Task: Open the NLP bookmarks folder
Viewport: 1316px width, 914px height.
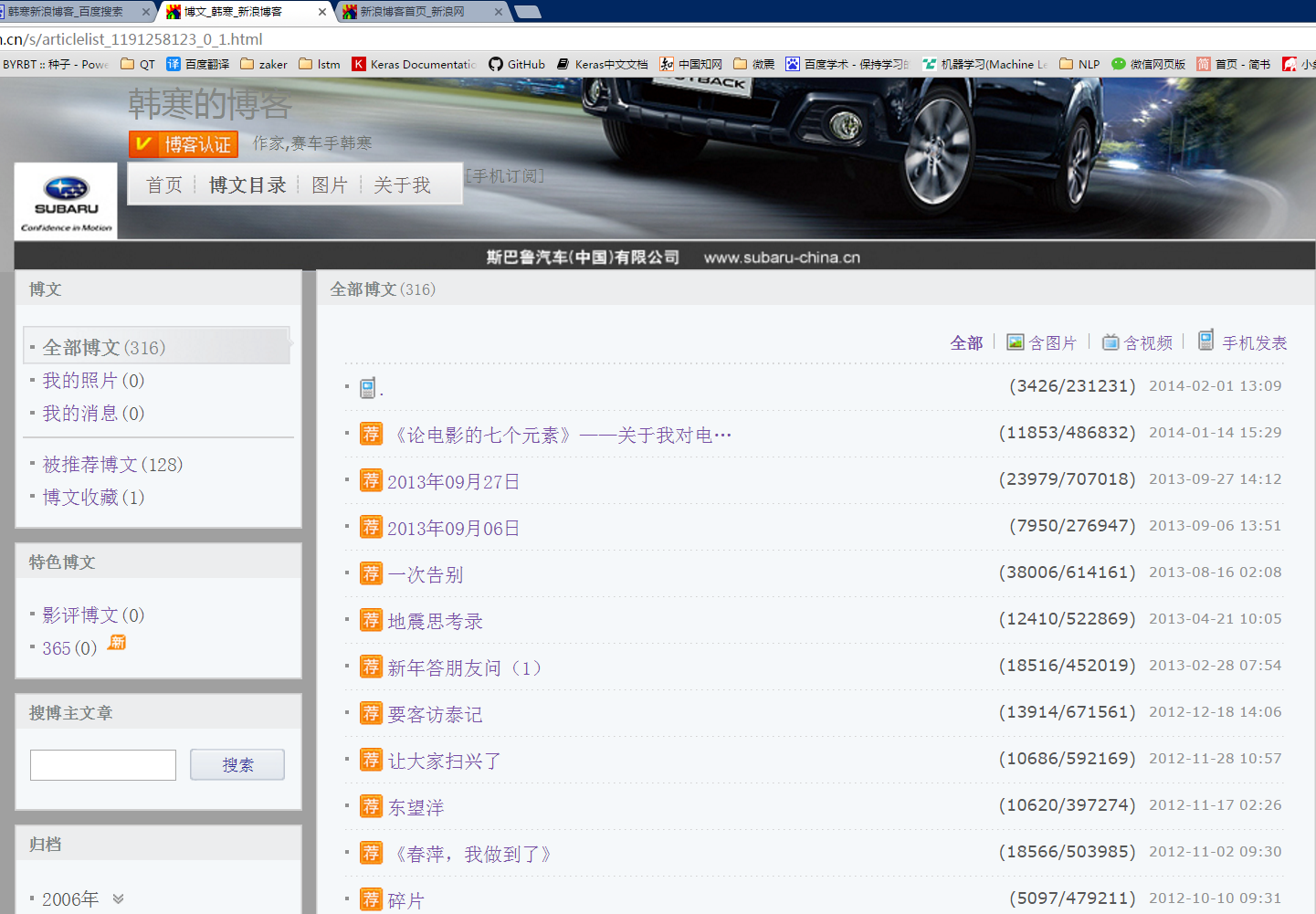Action: coord(1079,64)
